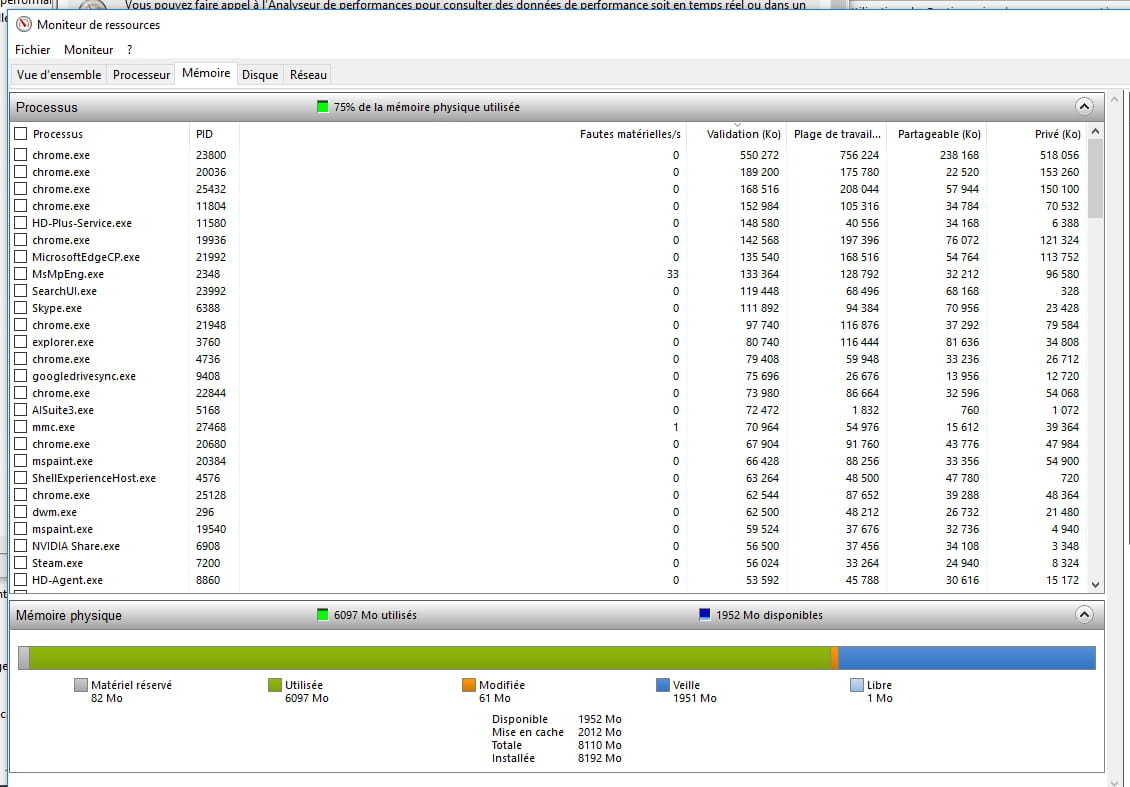Toggle the select-all Processus header checkbox
1130x787 pixels.
[x=21, y=133]
